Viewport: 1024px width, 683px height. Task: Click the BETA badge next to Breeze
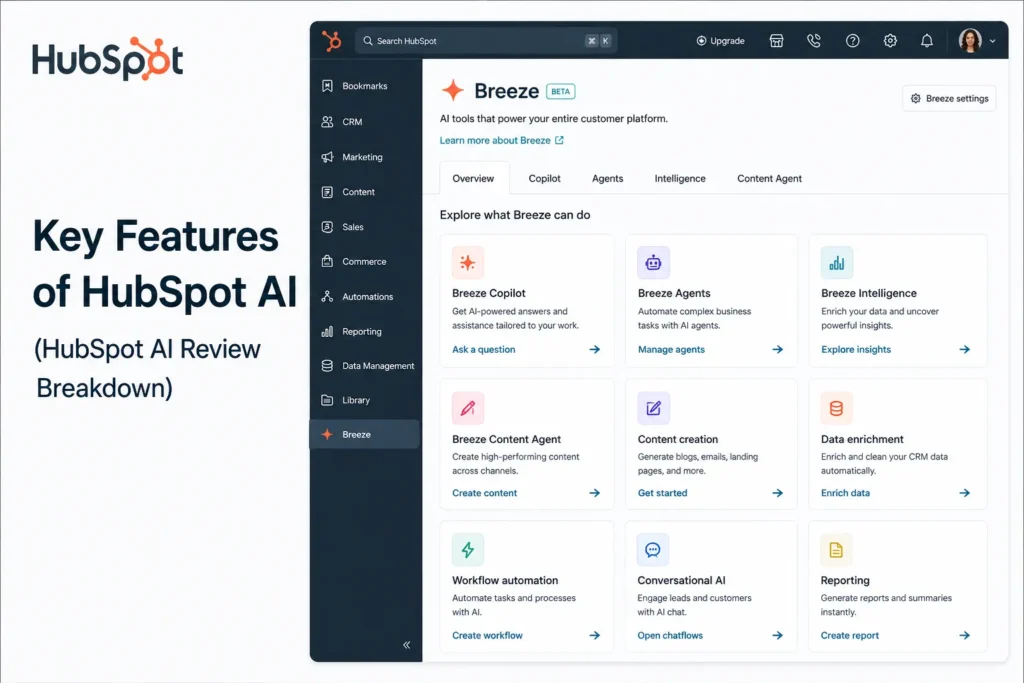click(560, 91)
